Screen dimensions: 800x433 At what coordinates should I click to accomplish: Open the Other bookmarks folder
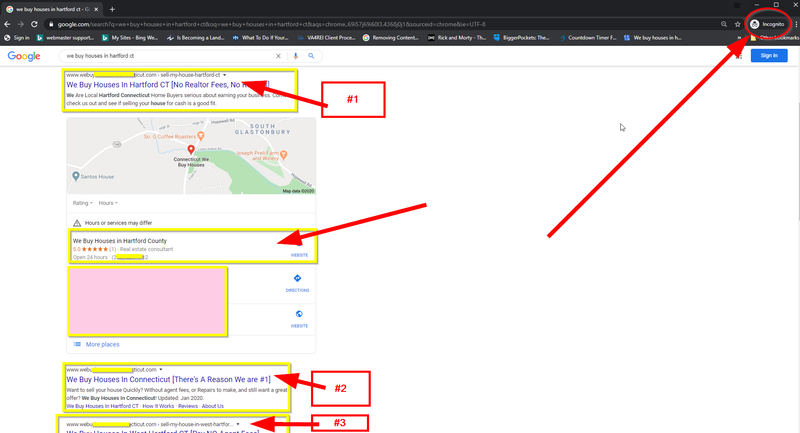774,38
